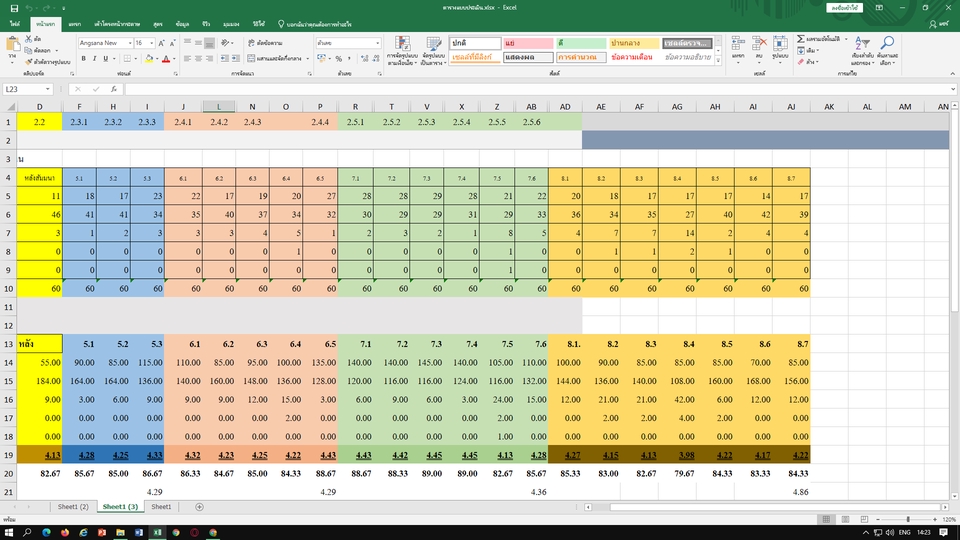Click the Paste clipboard icon

(x=12, y=45)
